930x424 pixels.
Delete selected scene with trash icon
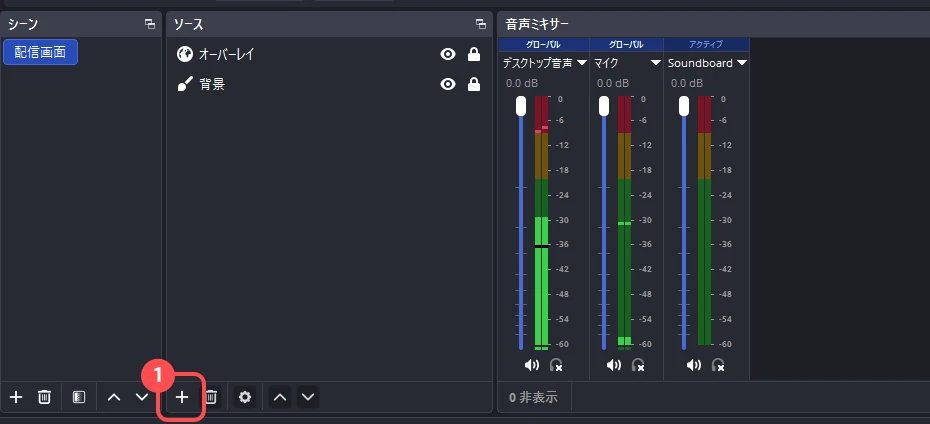click(x=44, y=397)
